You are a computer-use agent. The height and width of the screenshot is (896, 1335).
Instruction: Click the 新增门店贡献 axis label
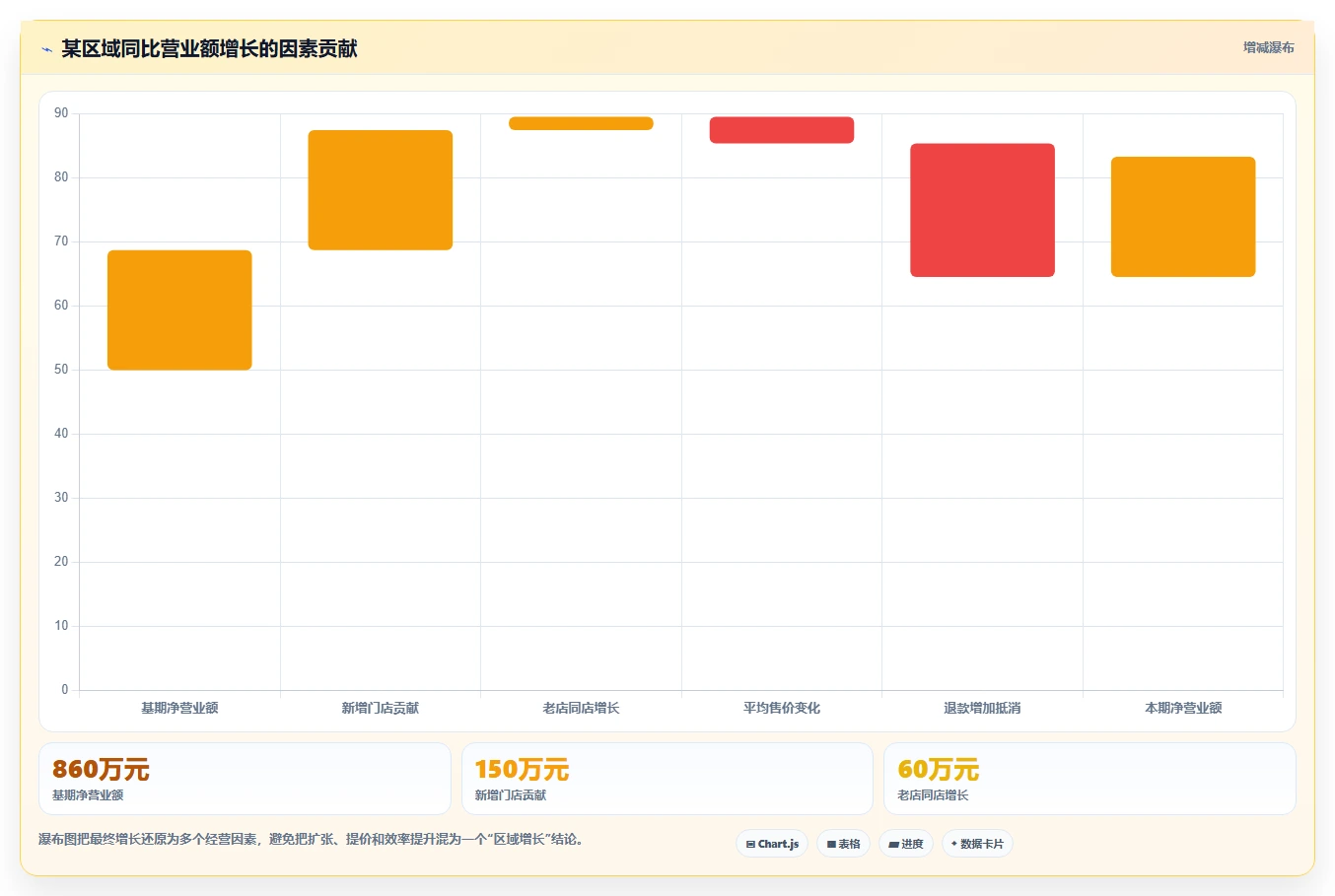pos(381,708)
